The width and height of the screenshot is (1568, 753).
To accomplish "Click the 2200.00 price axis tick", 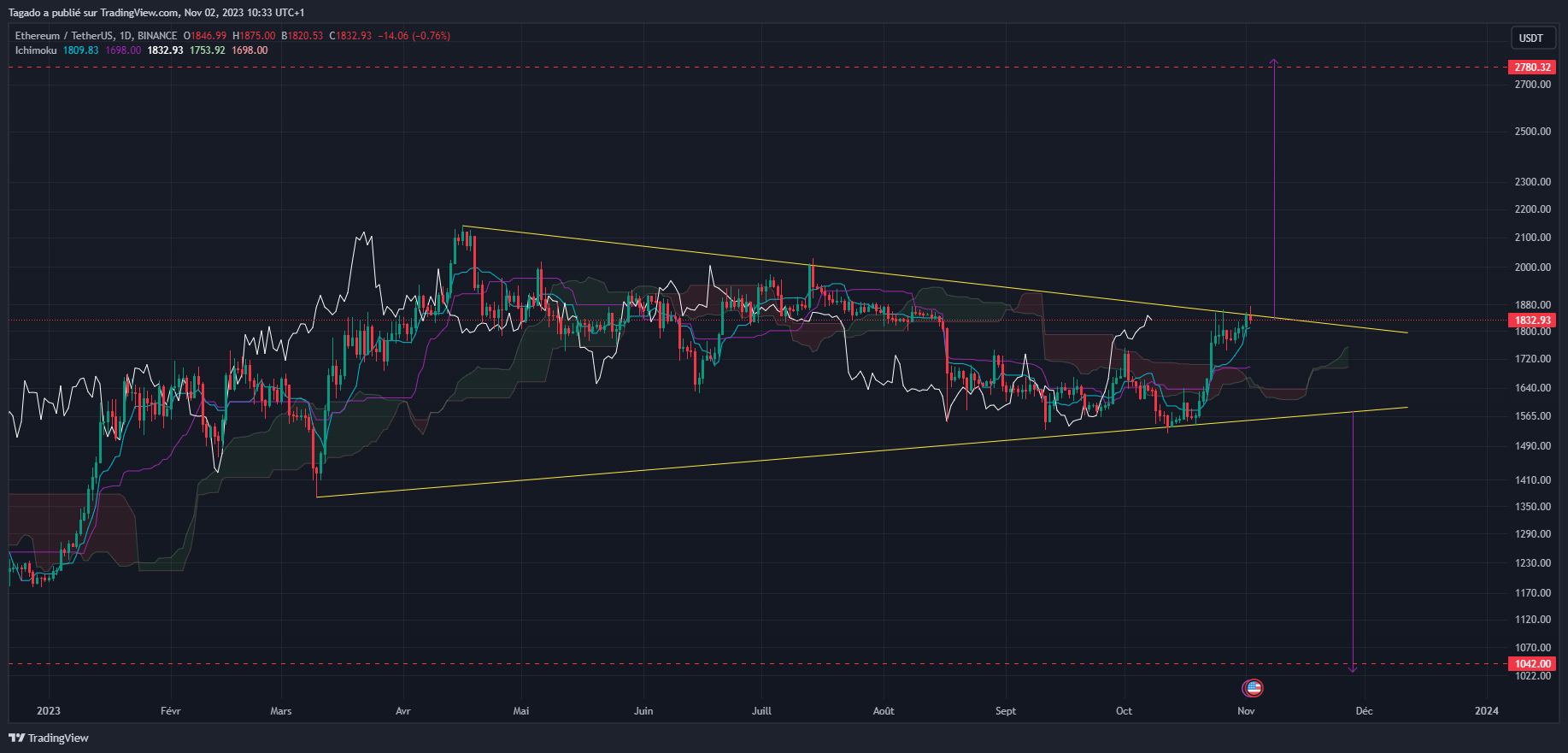I will (x=1533, y=209).
